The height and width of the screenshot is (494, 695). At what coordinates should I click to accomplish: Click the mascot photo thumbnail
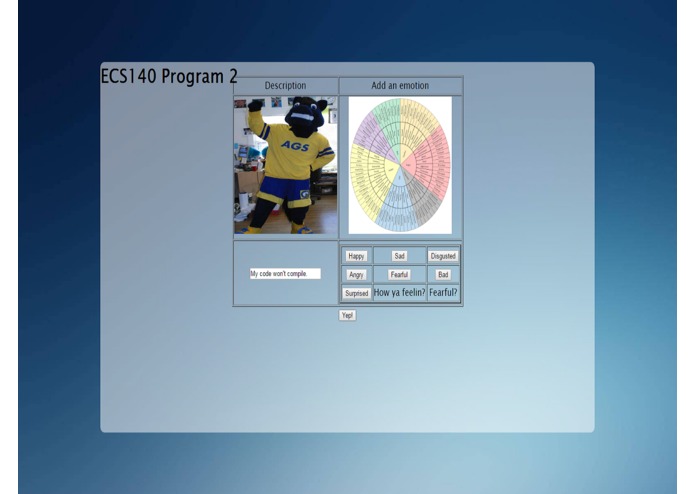[286, 165]
